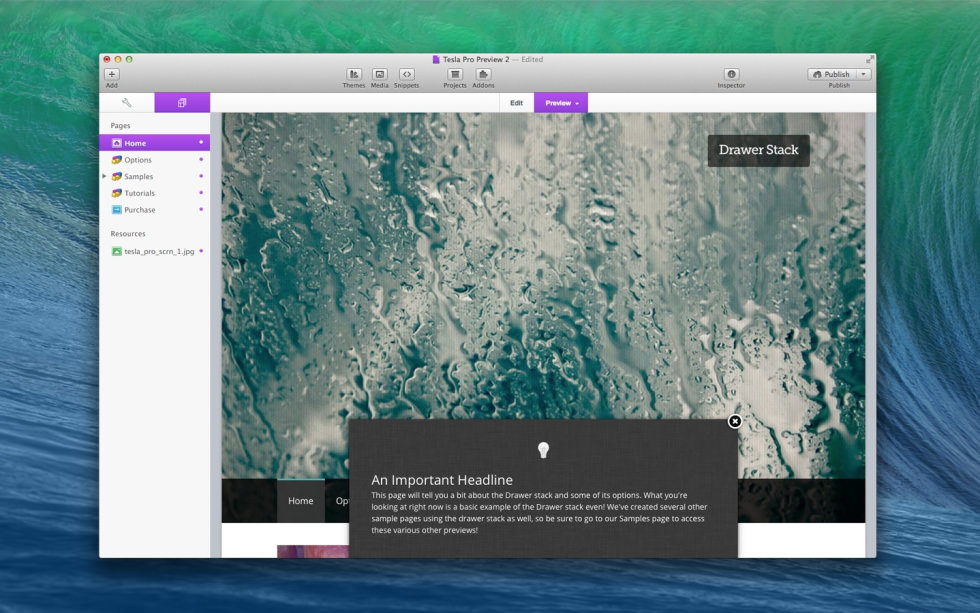
Task: Click the Home page icon in sidebar
Action: pyautogui.click(x=116, y=143)
